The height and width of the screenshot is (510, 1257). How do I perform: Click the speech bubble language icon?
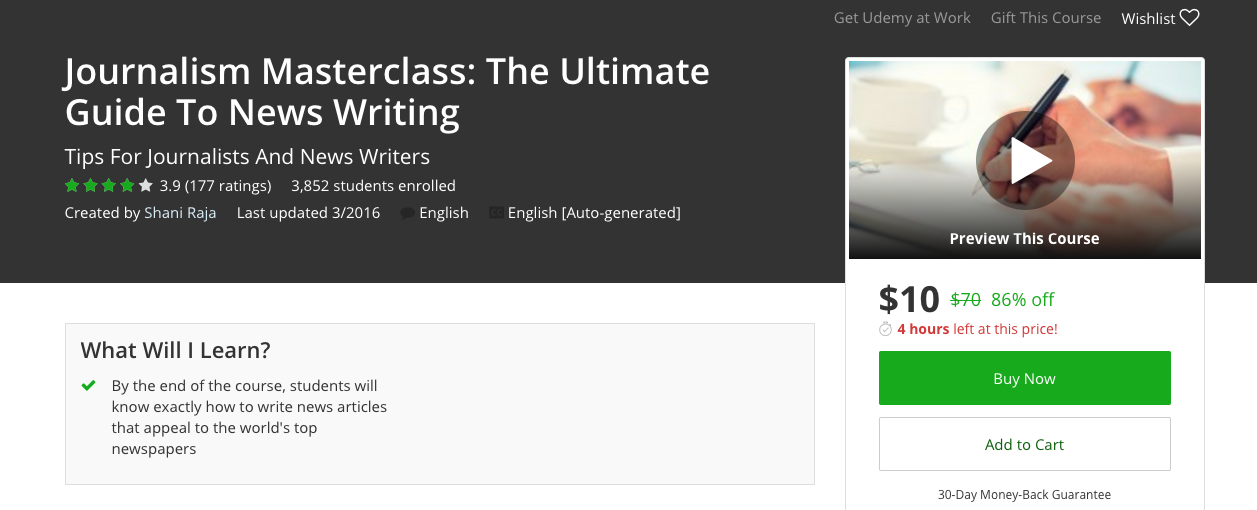click(407, 213)
